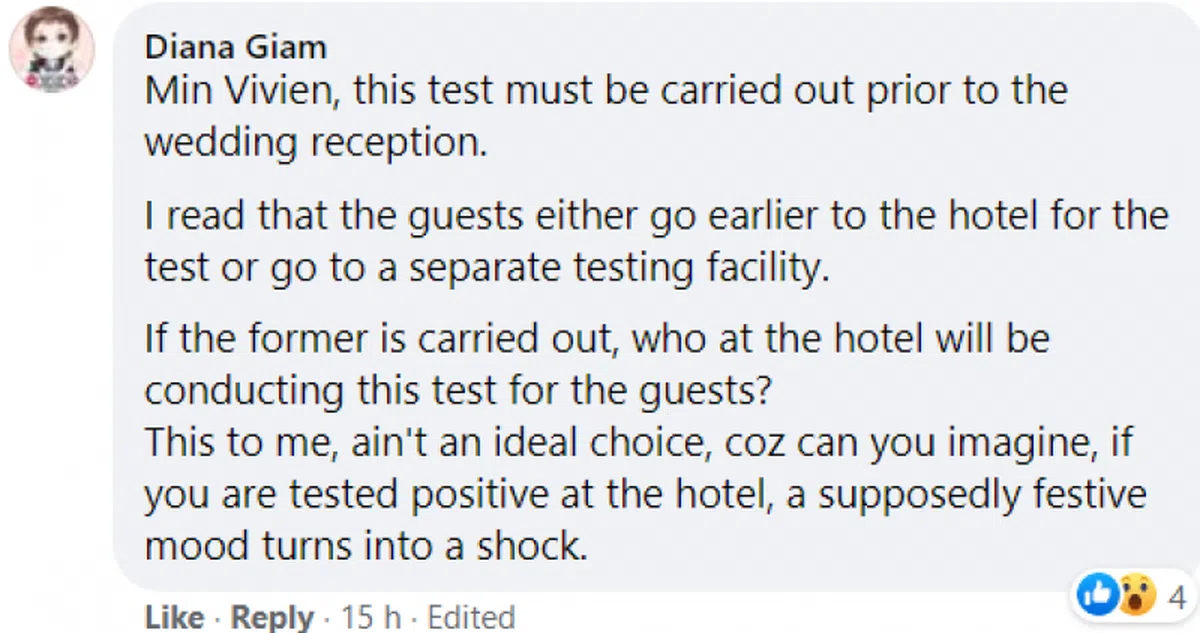Screen dimensions: 1200x633
Task: Click the grey comment bubble background
Action: point(900,560)
